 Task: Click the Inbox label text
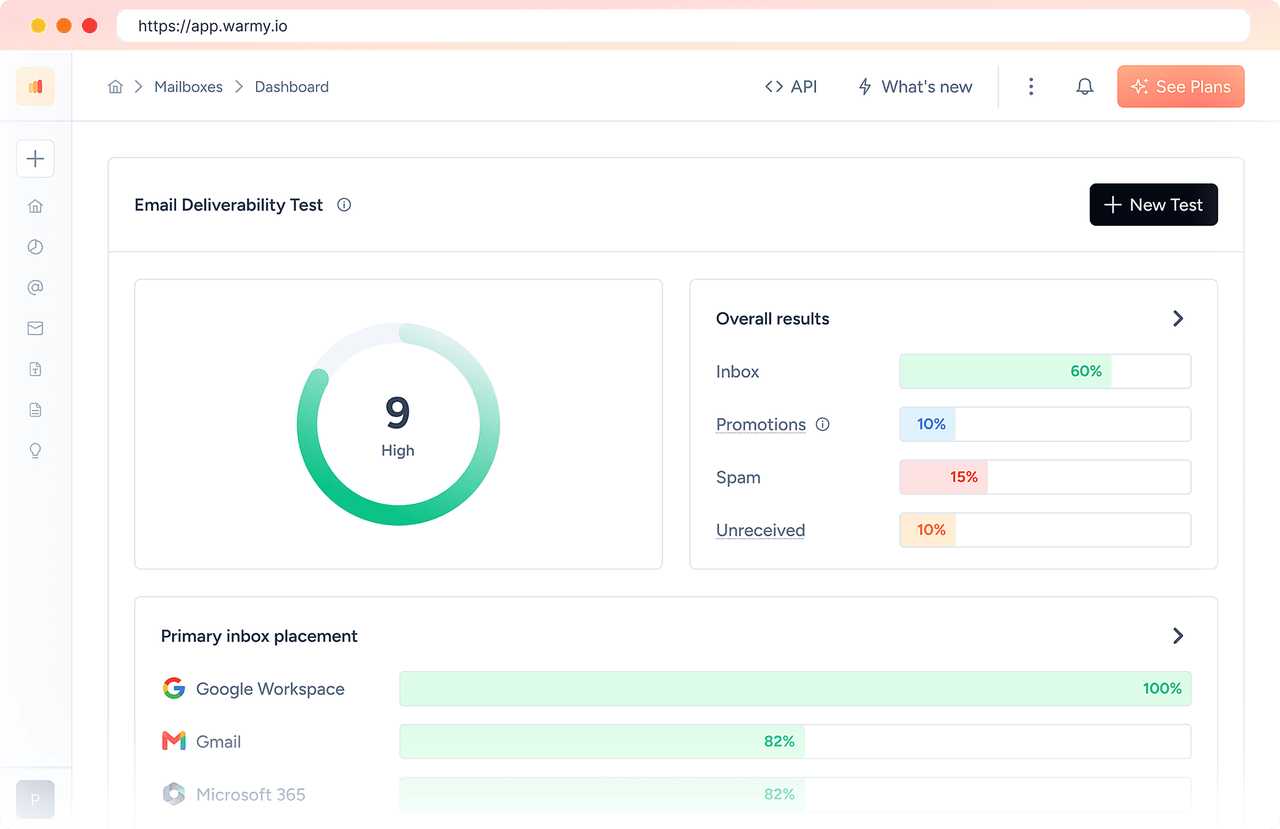pyautogui.click(x=738, y=371)
